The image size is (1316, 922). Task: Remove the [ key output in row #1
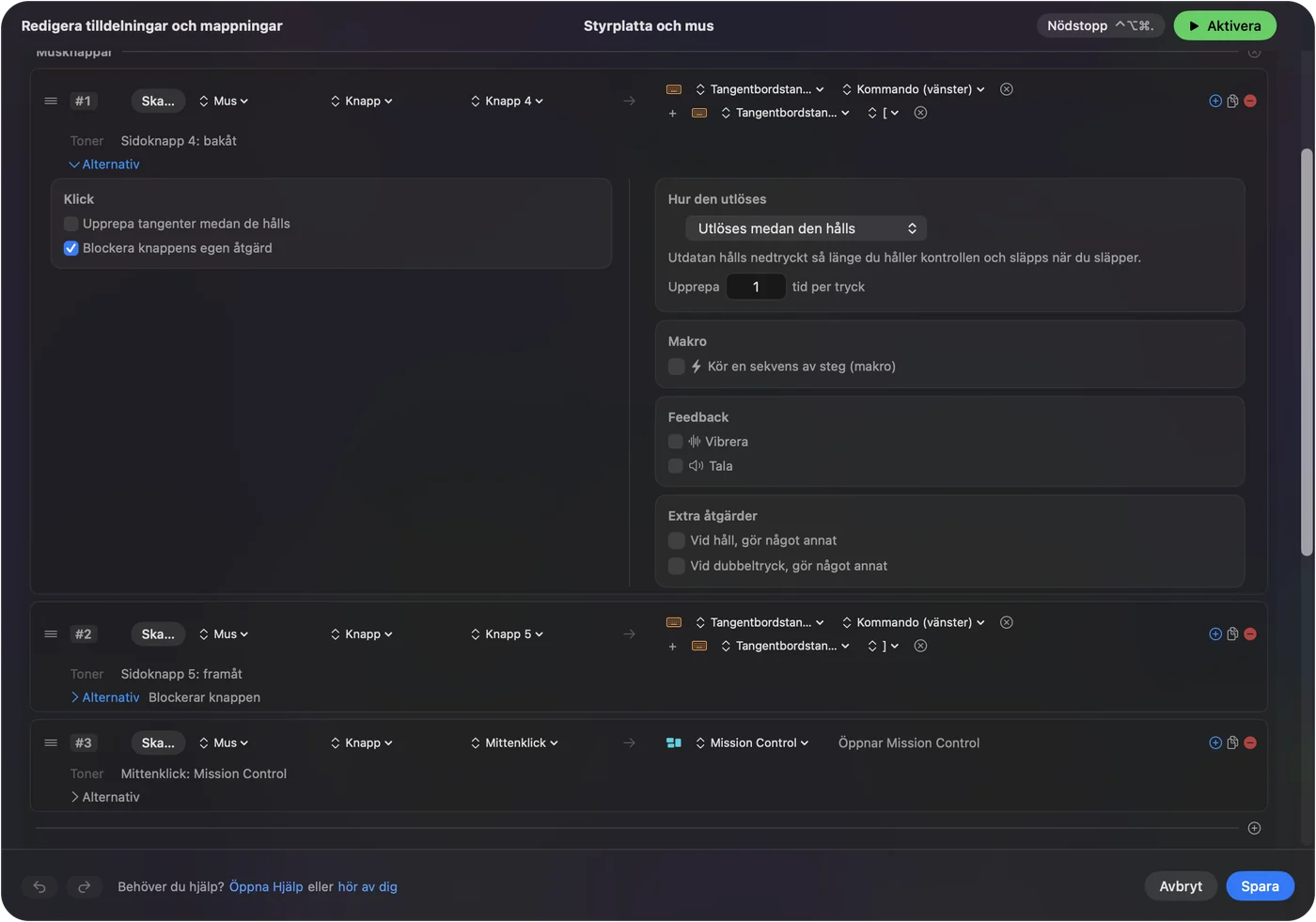(921, 113)
